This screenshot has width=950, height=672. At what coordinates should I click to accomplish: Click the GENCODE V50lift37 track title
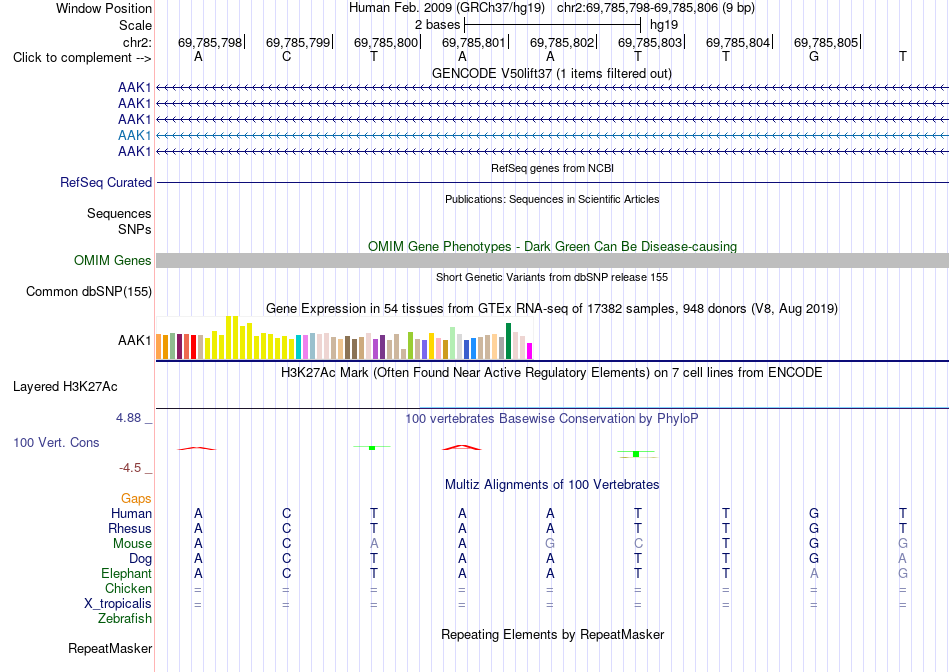coord(552,73)
